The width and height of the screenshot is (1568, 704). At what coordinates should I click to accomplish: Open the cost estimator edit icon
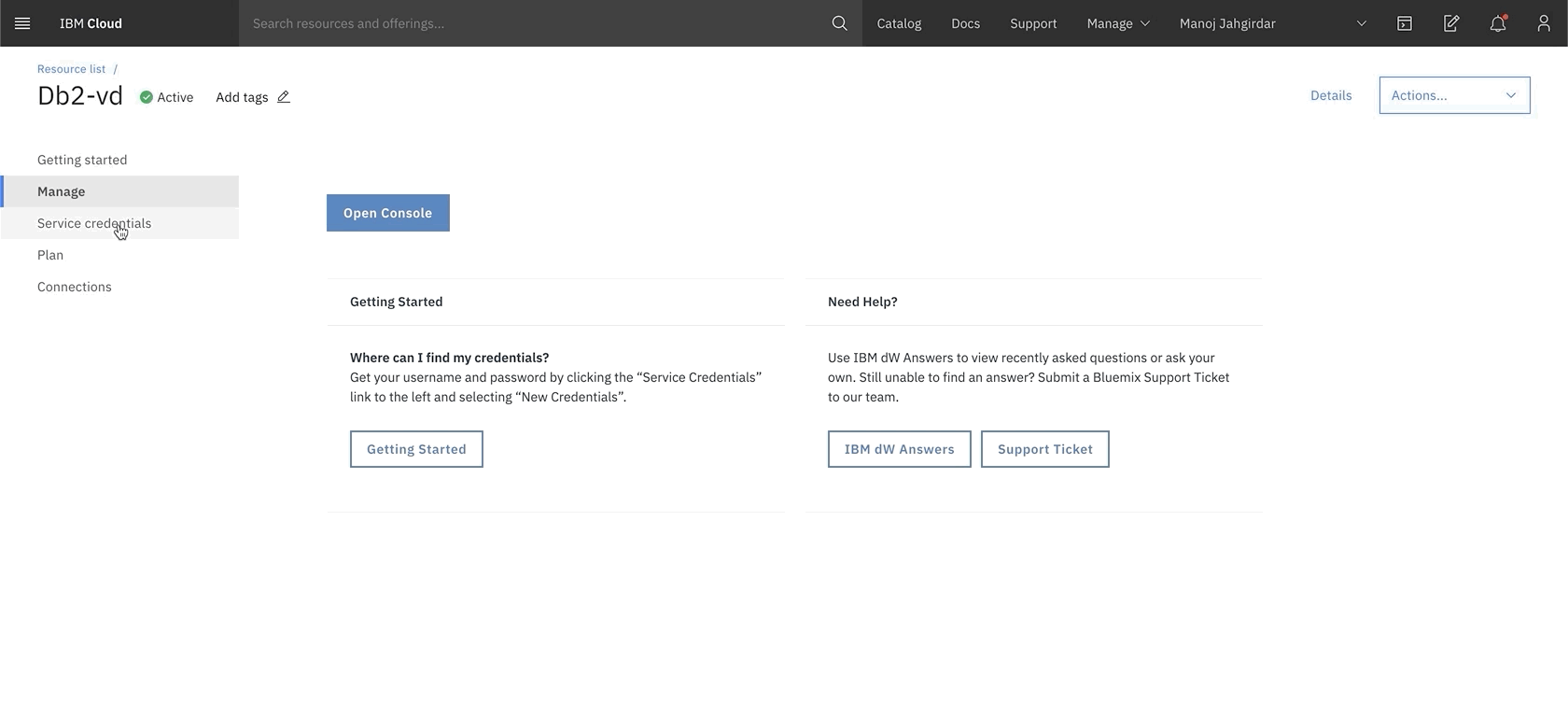[x=1451, y=23]
